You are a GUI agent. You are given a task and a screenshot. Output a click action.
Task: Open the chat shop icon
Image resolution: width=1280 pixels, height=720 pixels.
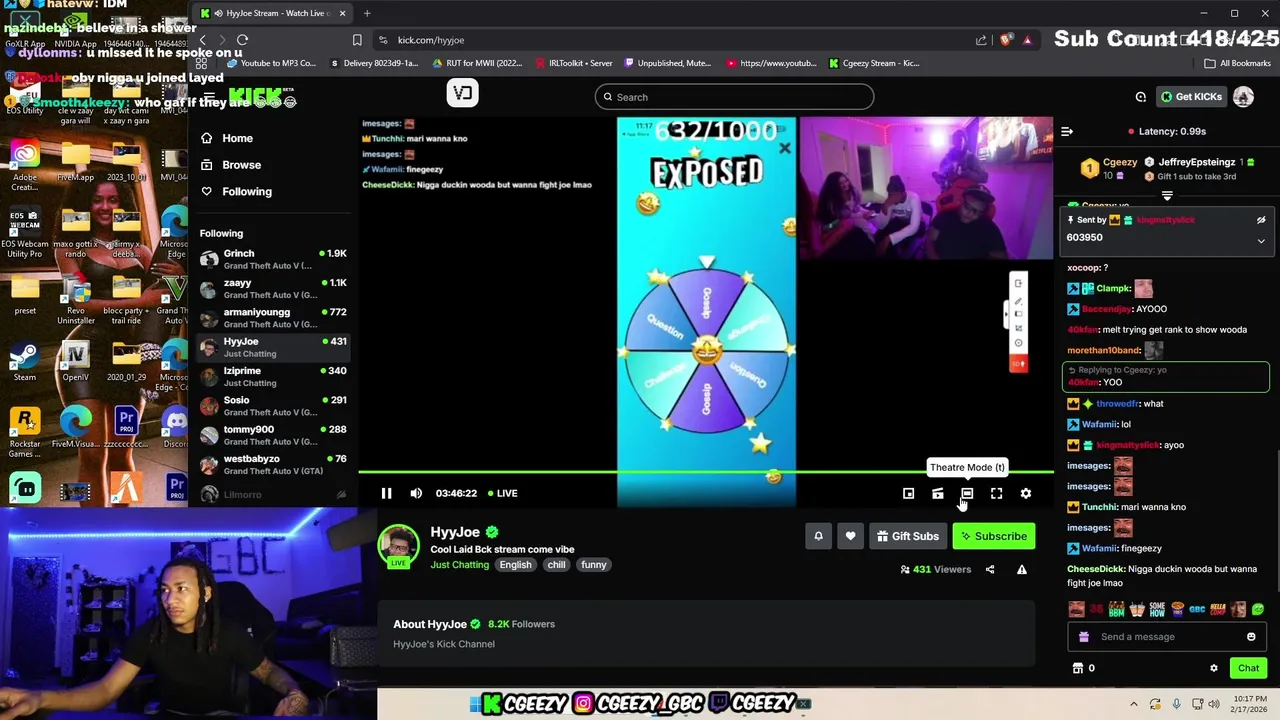(1078, 668)
